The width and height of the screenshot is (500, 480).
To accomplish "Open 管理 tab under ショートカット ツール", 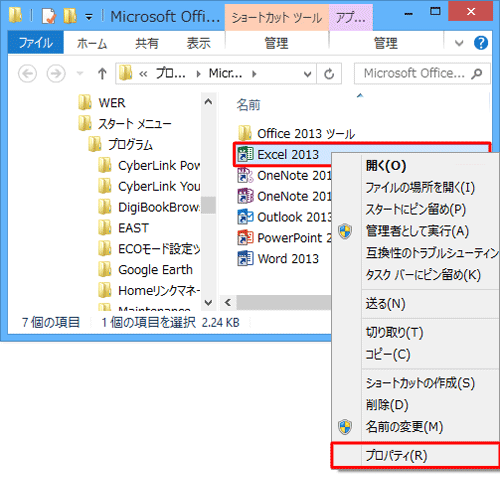I will click(276, 43).
